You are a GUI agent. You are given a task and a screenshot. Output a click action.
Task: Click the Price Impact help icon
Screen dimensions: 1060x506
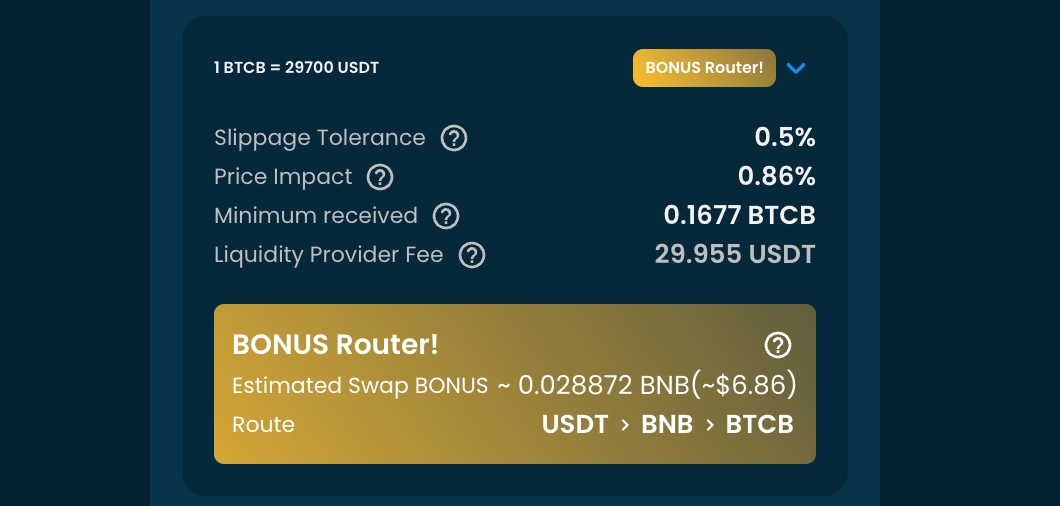[380, 177]
